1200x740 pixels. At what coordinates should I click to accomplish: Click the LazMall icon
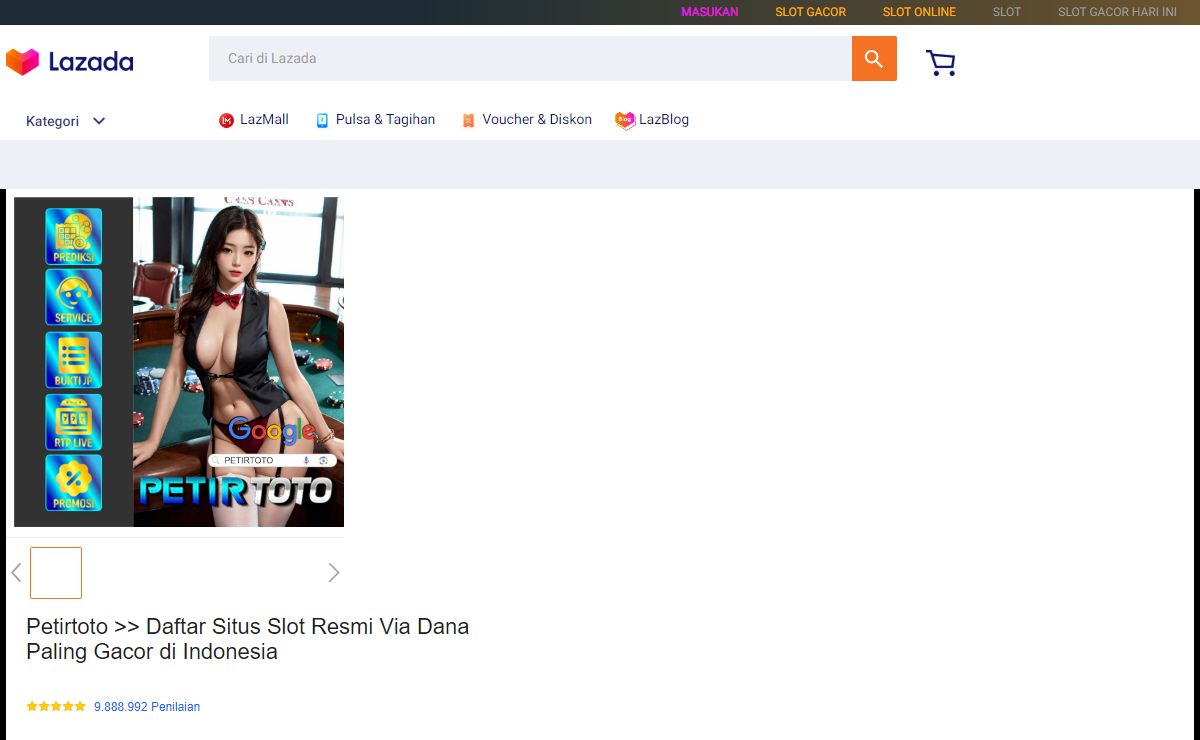click(226, 120)
